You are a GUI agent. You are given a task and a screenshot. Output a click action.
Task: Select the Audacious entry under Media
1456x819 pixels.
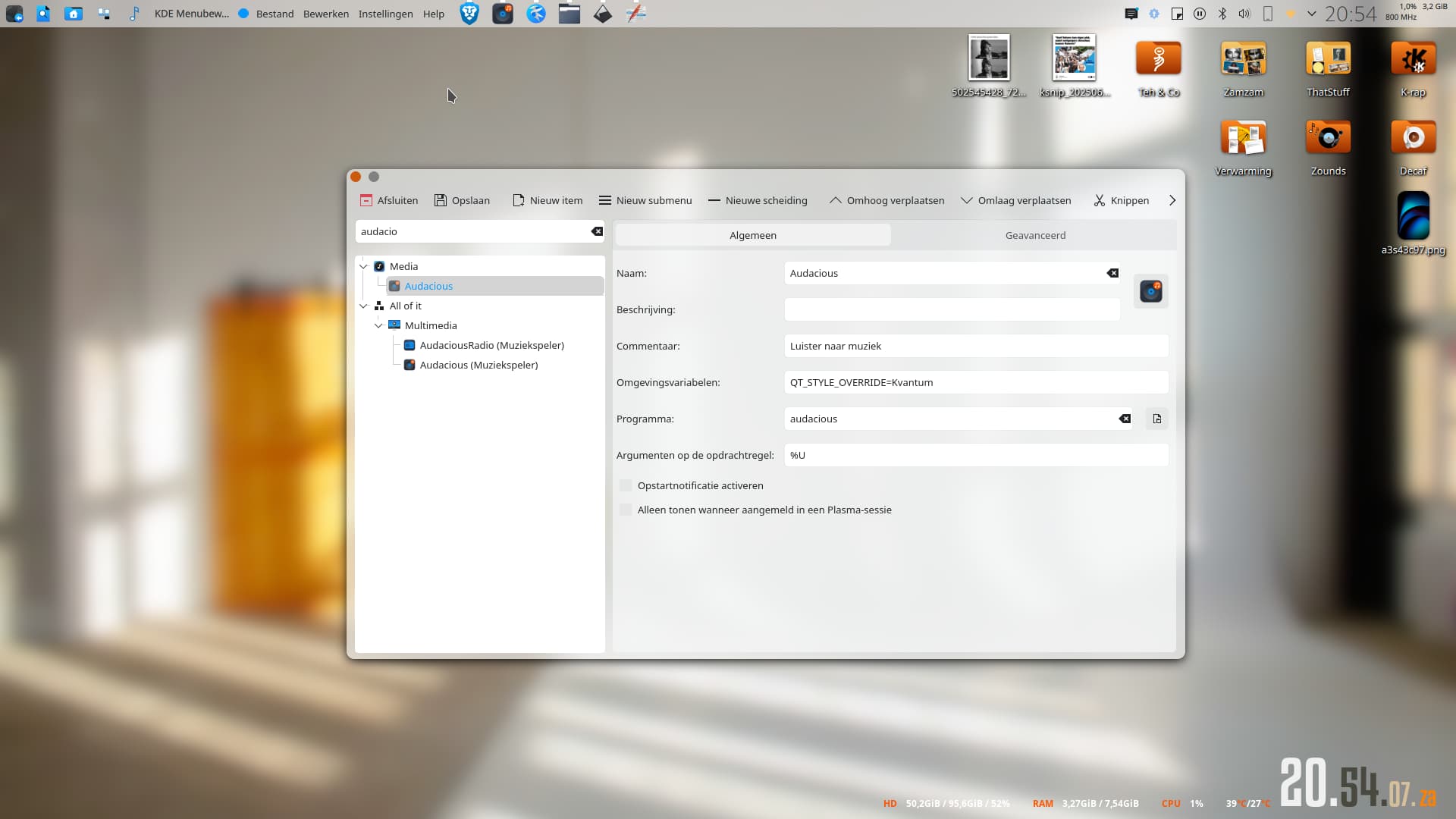(x=495, y=286)
